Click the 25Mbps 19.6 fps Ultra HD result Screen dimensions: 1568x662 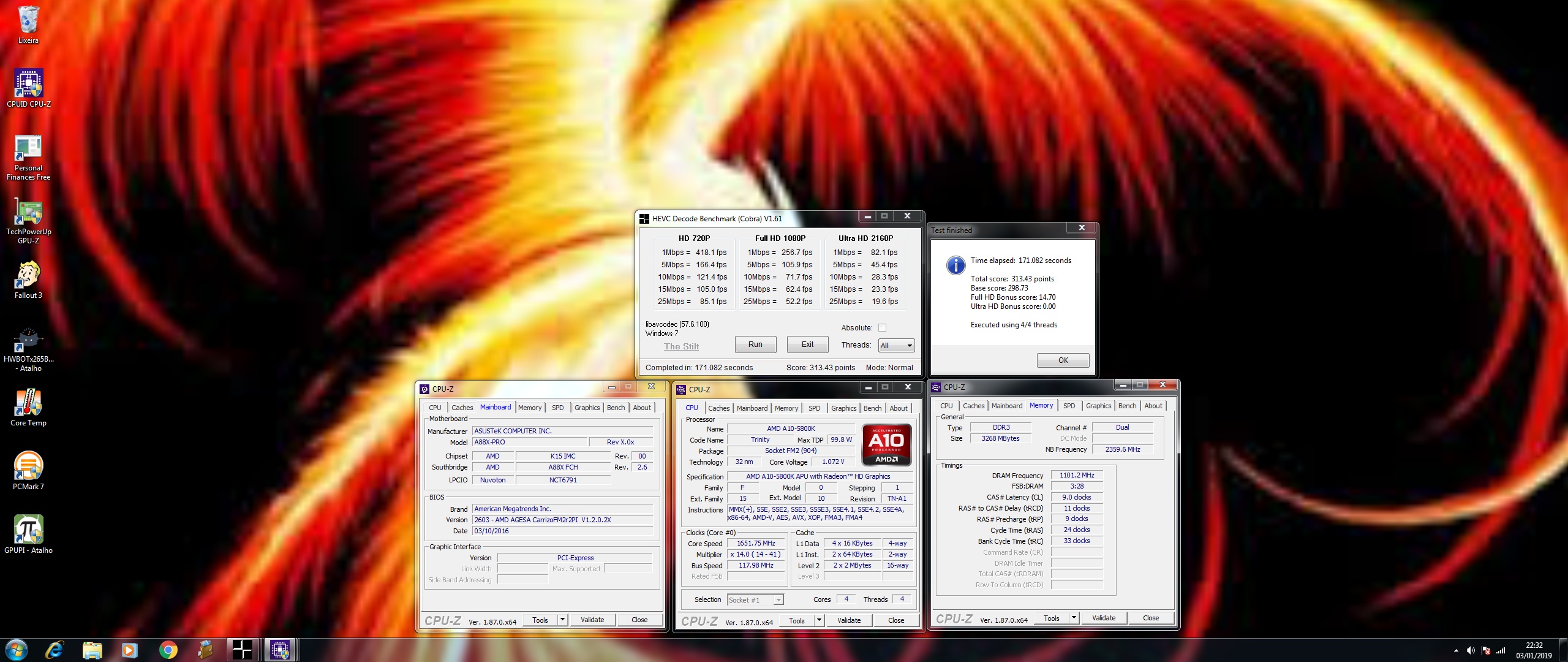pyautogui.click(x=863, y=302)
